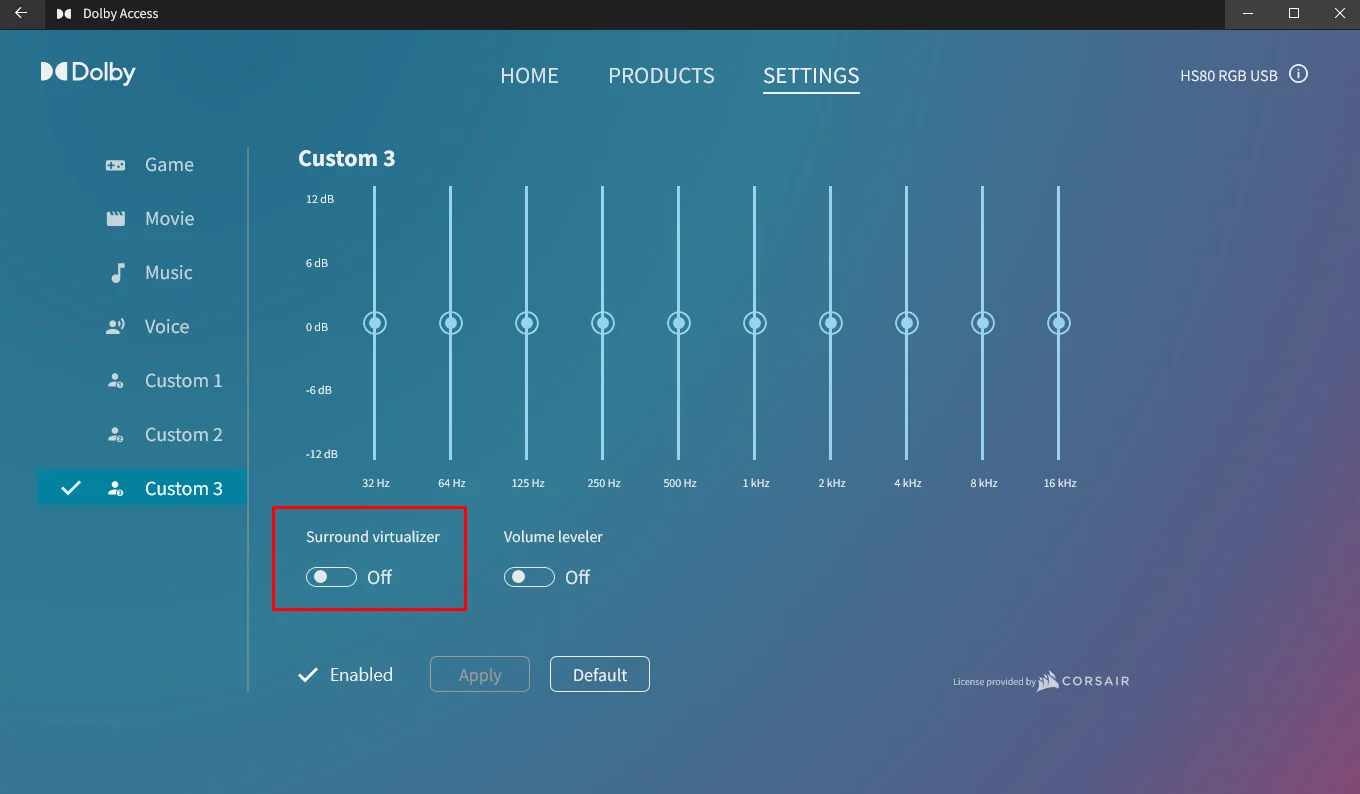Click the Custom 3 profile icon
This screenshot has width=1360, height=794.
116,489
